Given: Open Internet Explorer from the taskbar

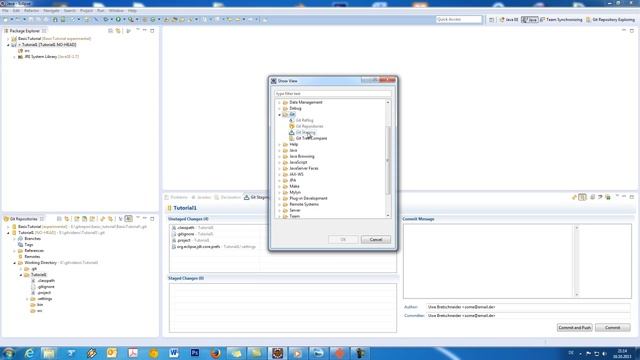Looking at the screenshot, I should tap(29, 353).
